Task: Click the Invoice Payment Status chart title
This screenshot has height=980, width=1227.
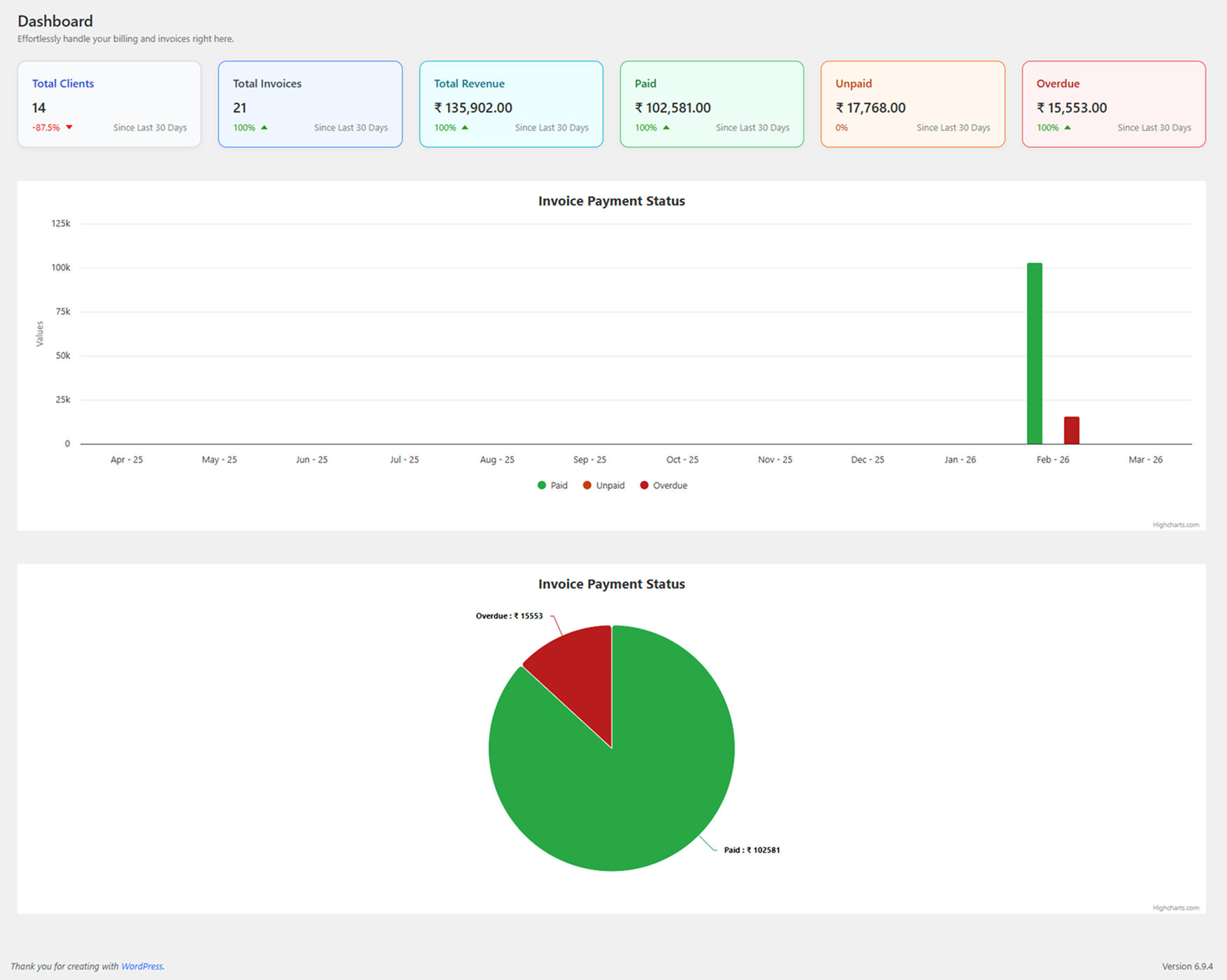Action: pos(612,201)
